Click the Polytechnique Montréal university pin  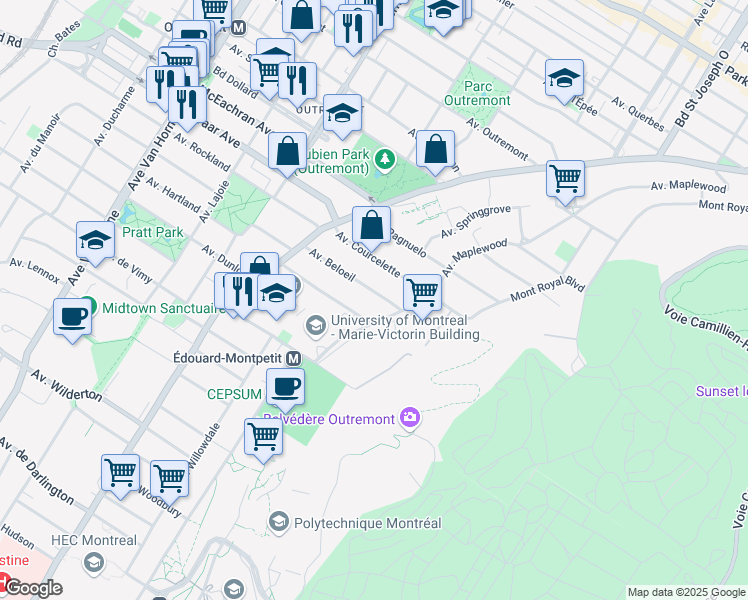(x=279, y=522)
